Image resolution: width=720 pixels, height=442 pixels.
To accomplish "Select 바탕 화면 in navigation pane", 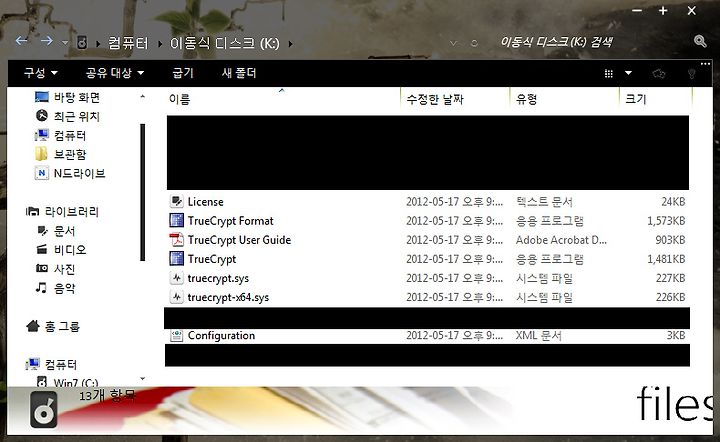I will pyautogui.click(x=77, y=97).
